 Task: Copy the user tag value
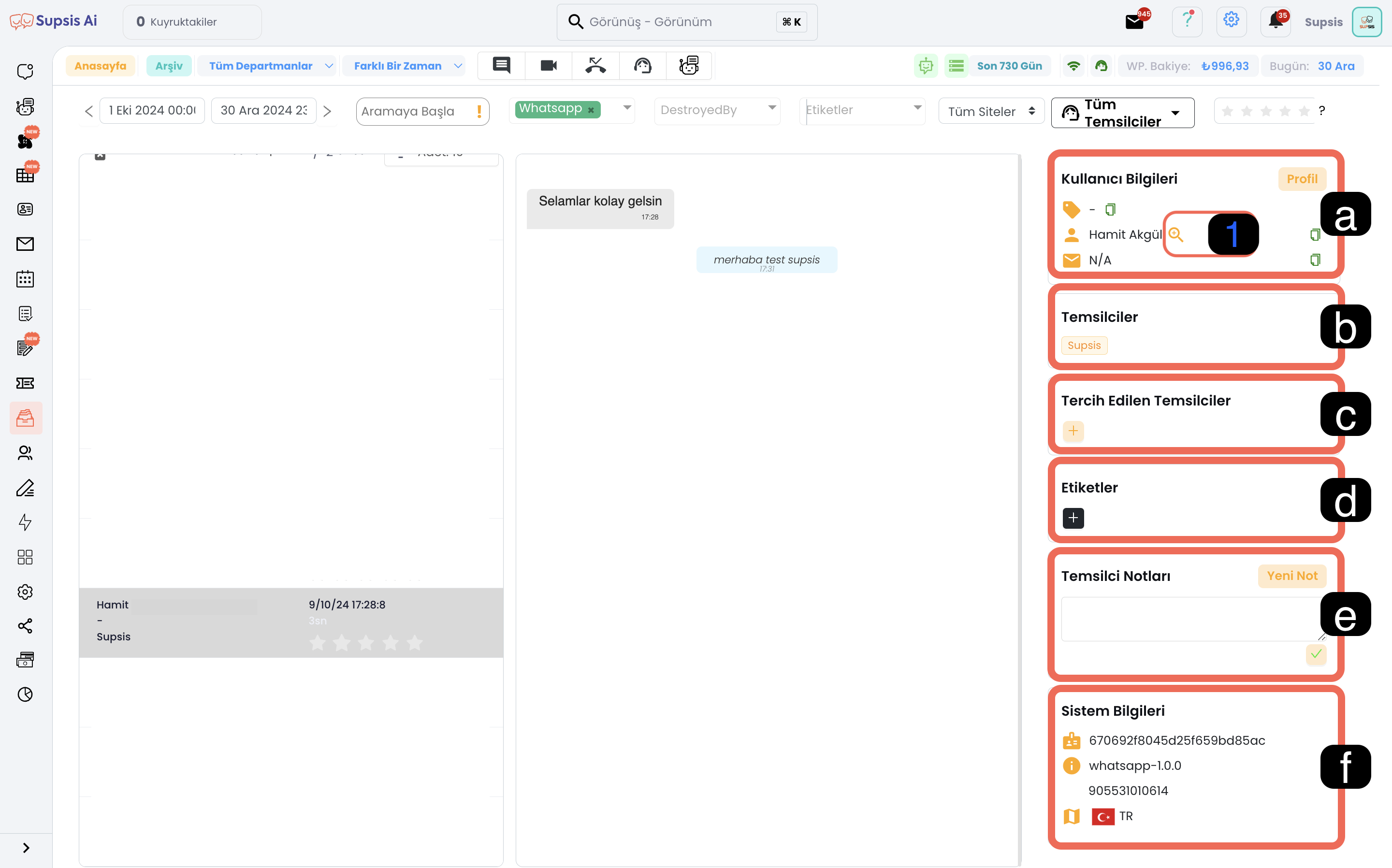pos(1110,210)
